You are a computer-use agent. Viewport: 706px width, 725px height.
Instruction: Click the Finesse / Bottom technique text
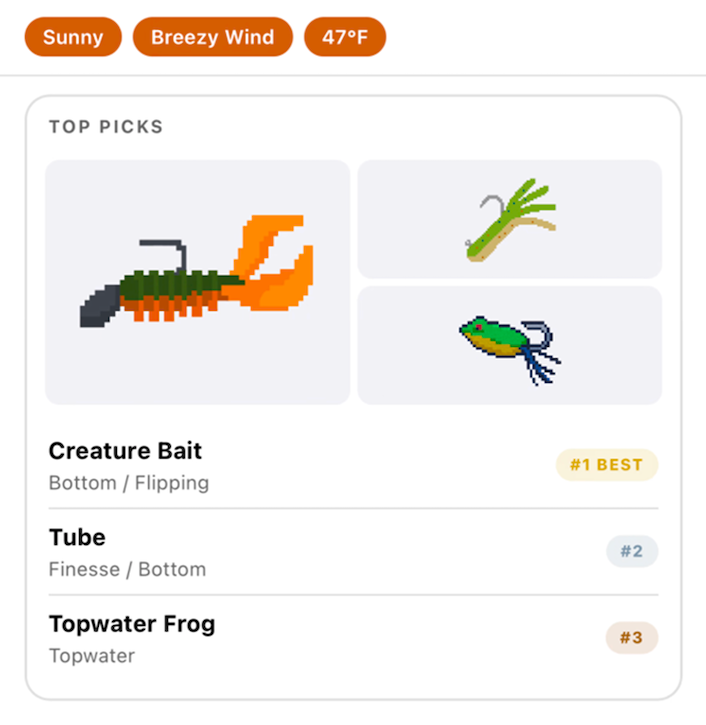127,569
